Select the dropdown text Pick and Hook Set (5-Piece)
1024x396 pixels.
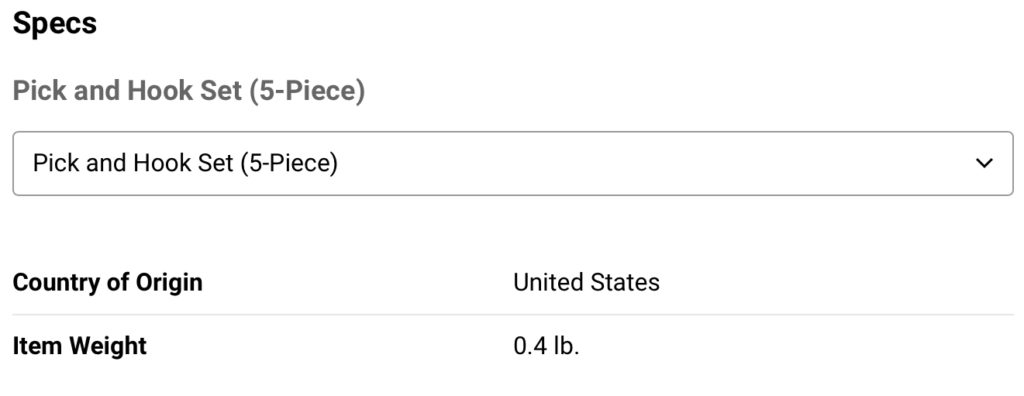coord(185,163)
